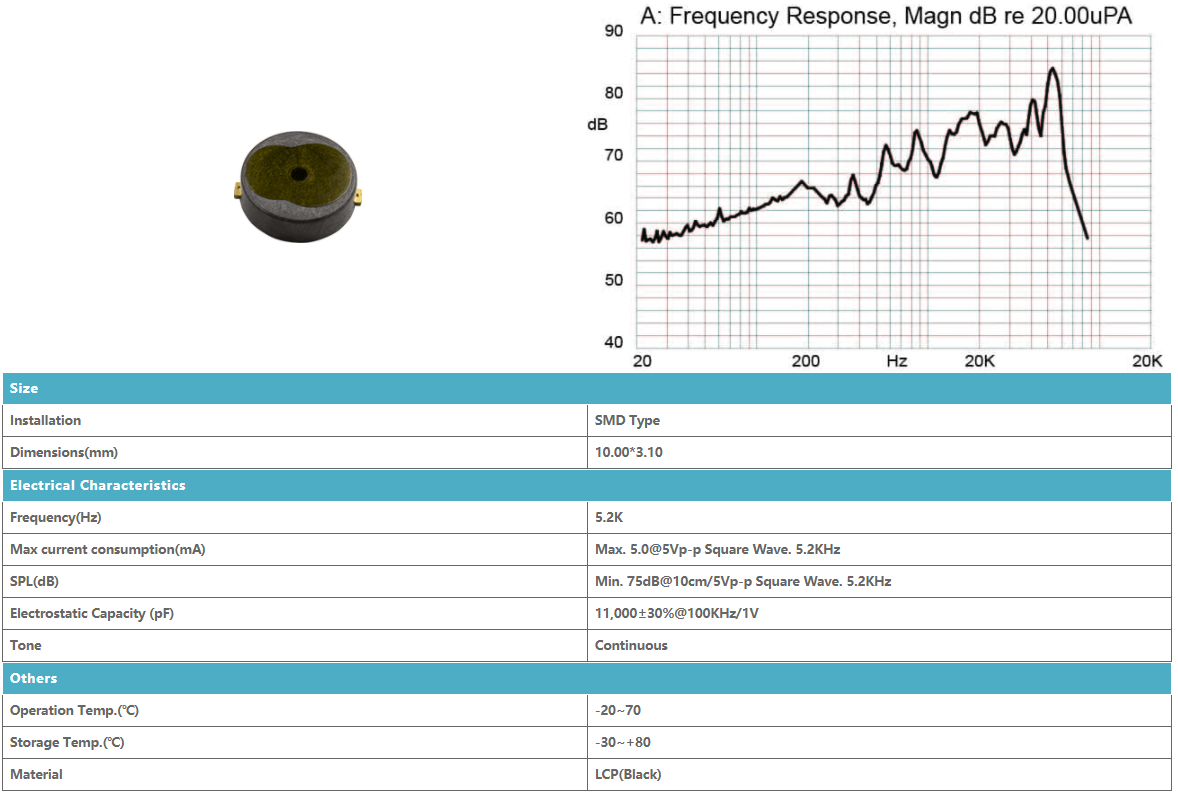Click the 'Size' section header
The width and height of the screenshot is (1178, 798).
(587, 388)
